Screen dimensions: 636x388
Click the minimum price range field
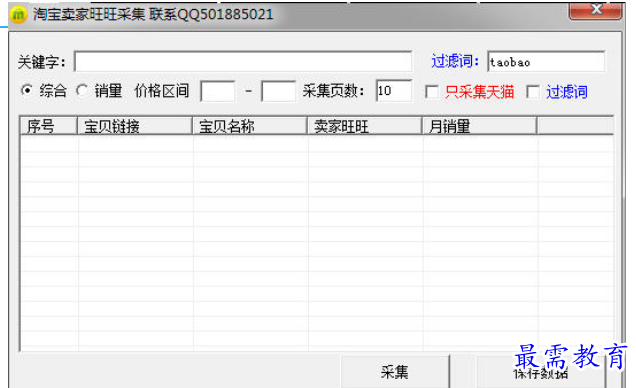218,91
